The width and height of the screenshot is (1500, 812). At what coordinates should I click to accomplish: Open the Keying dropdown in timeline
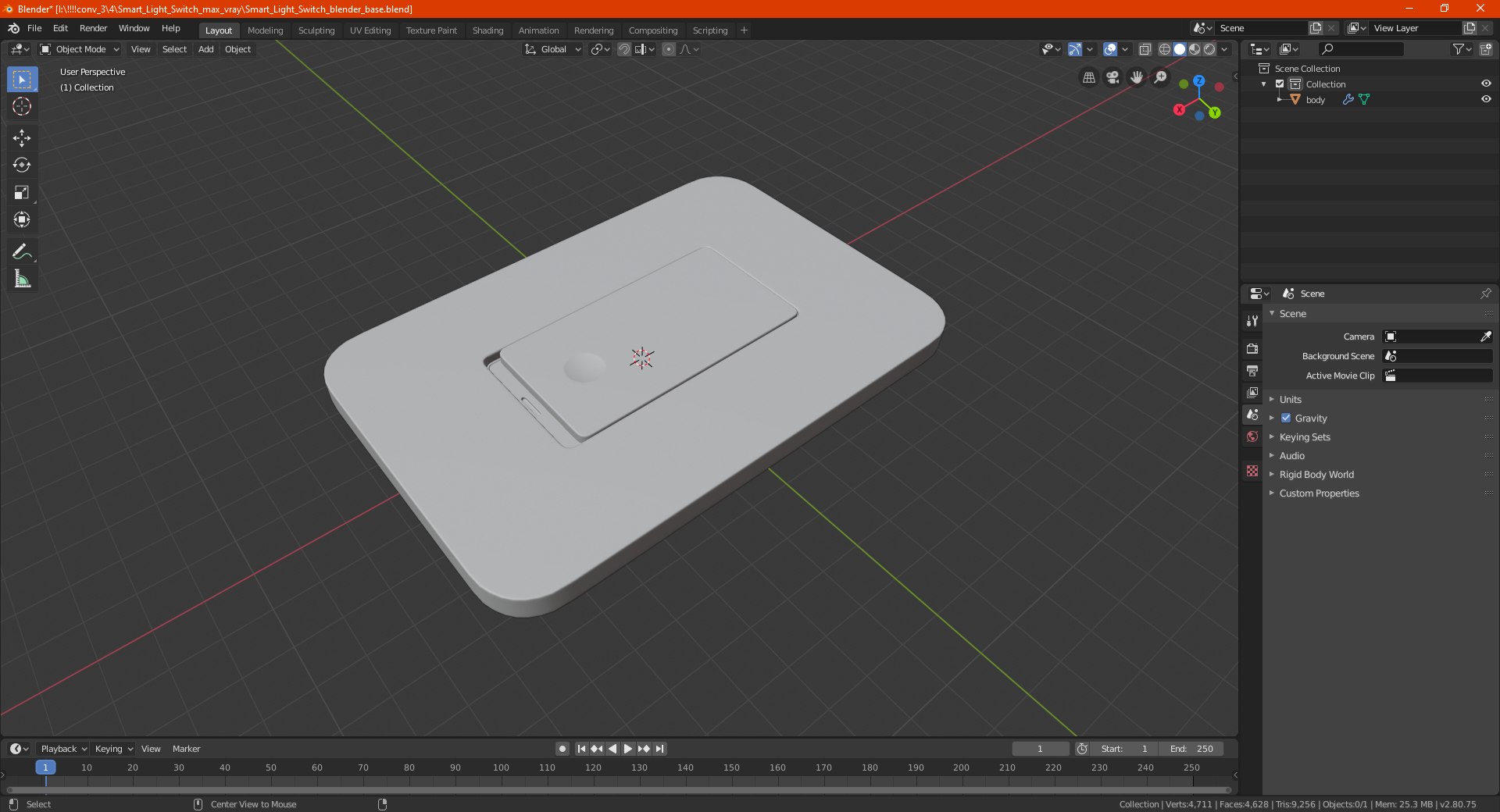click(x=113, y=749)
